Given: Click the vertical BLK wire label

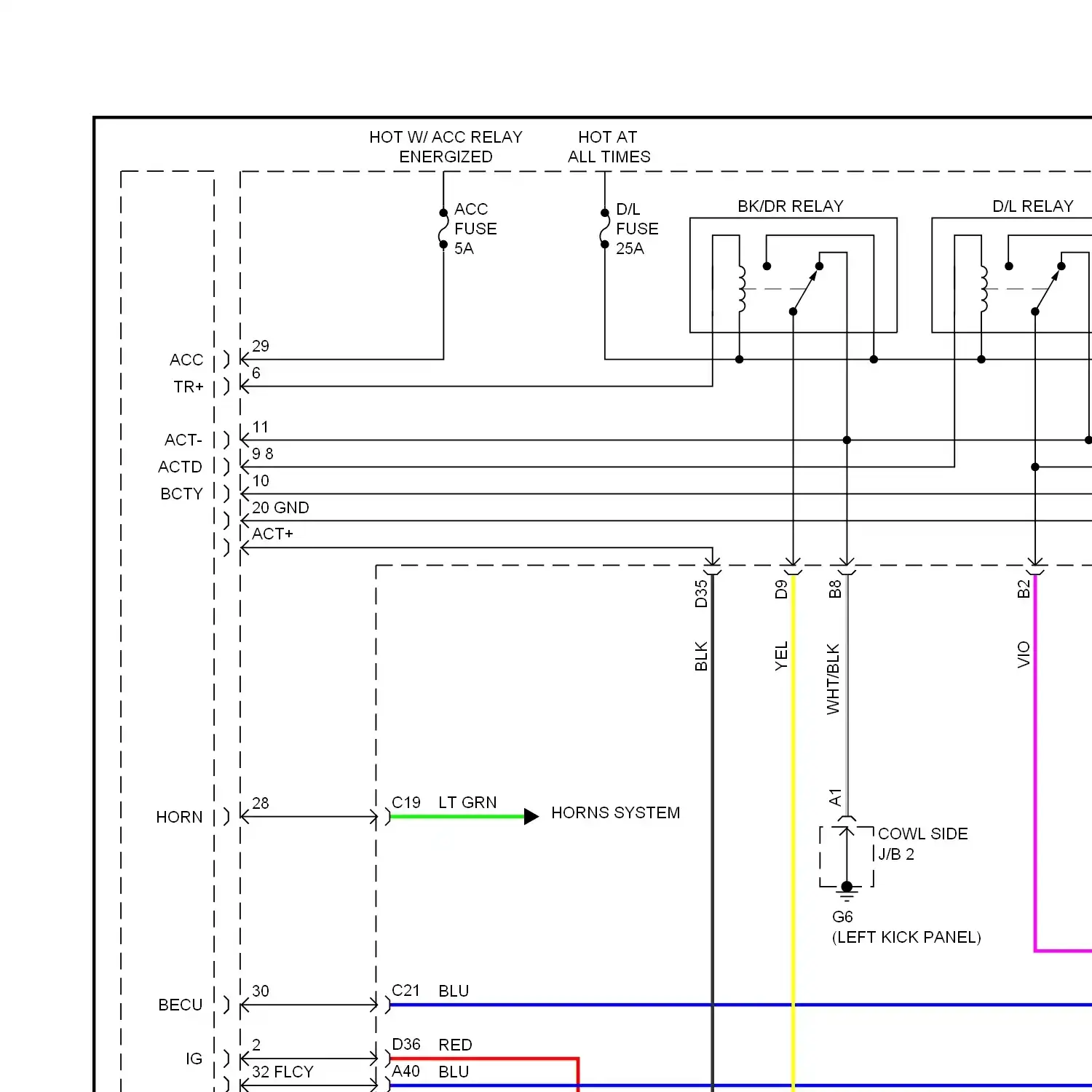Looking at the screenshot, I should [701, 656].
